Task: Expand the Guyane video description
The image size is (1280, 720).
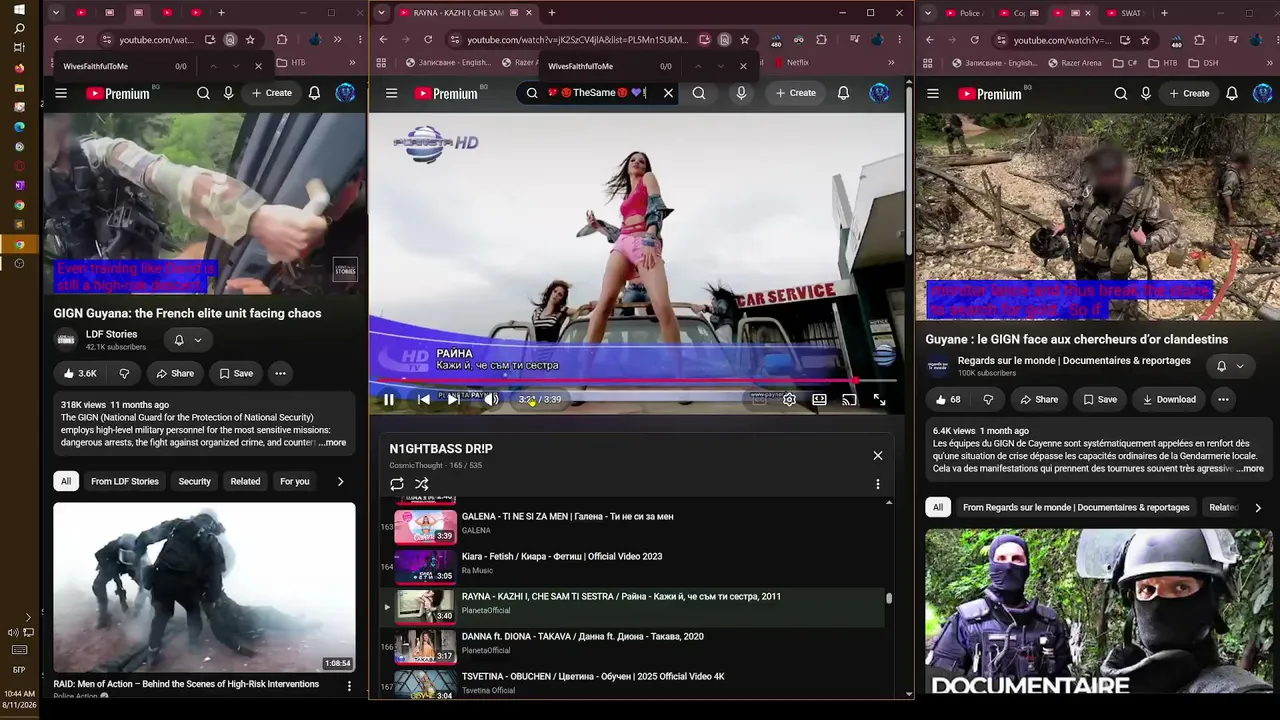Action: [x=1250, y=468]
